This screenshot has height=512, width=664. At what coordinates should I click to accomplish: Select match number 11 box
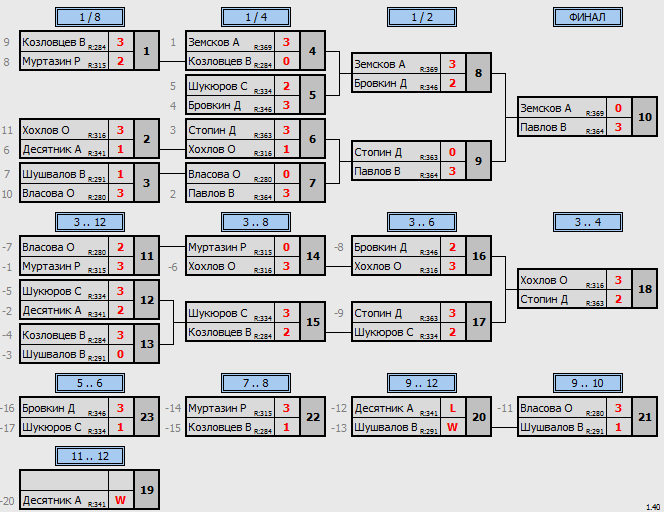coord(147,256)
